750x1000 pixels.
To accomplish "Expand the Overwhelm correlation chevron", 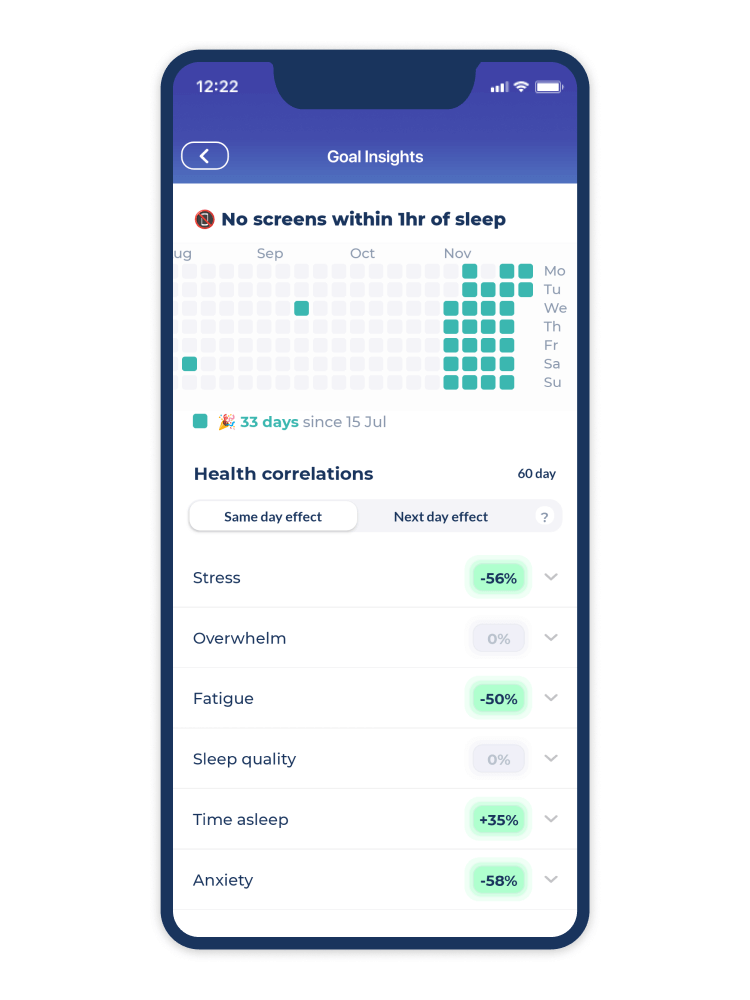I will (x=551, y=638).
